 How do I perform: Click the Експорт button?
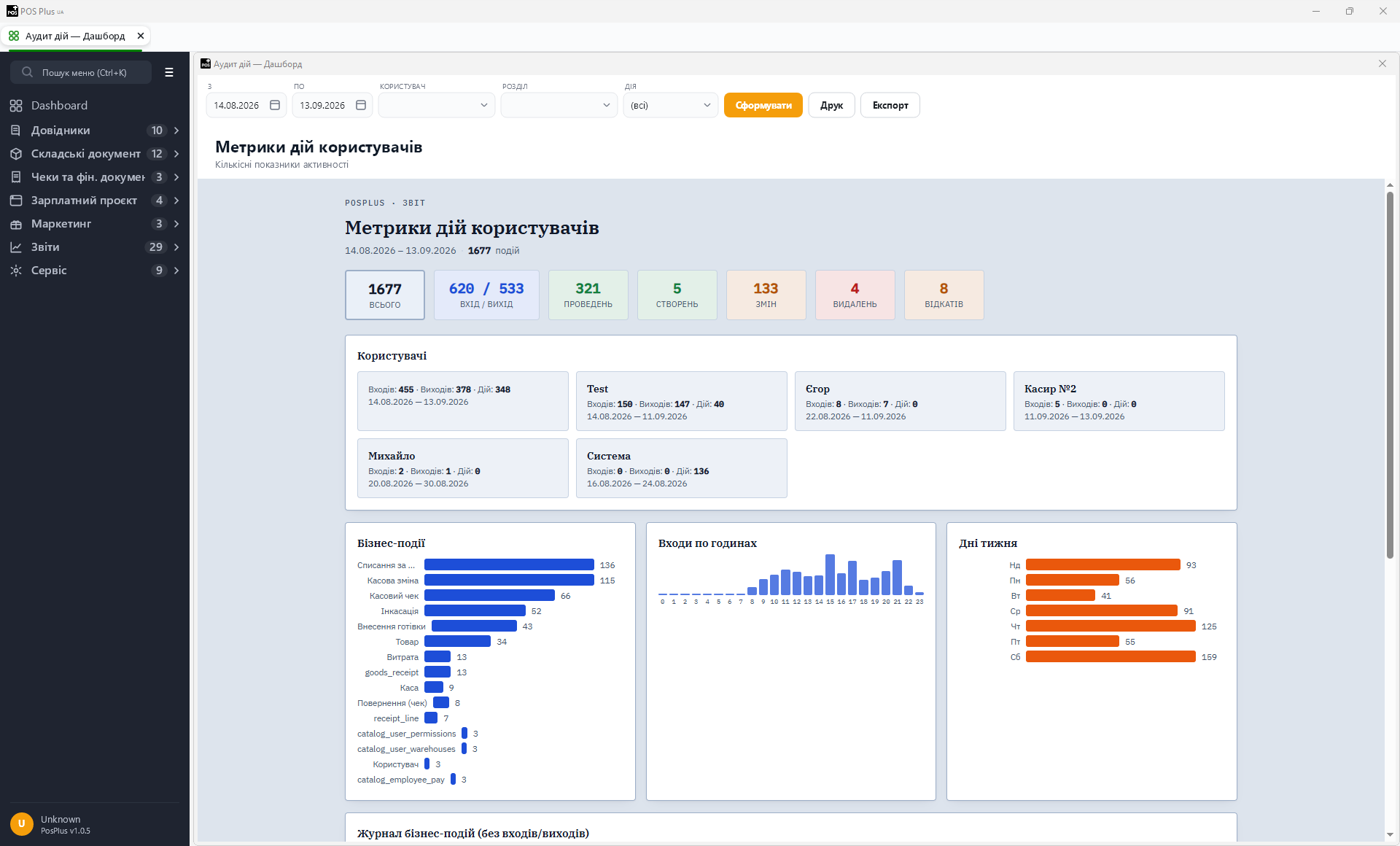click(890, 105)
